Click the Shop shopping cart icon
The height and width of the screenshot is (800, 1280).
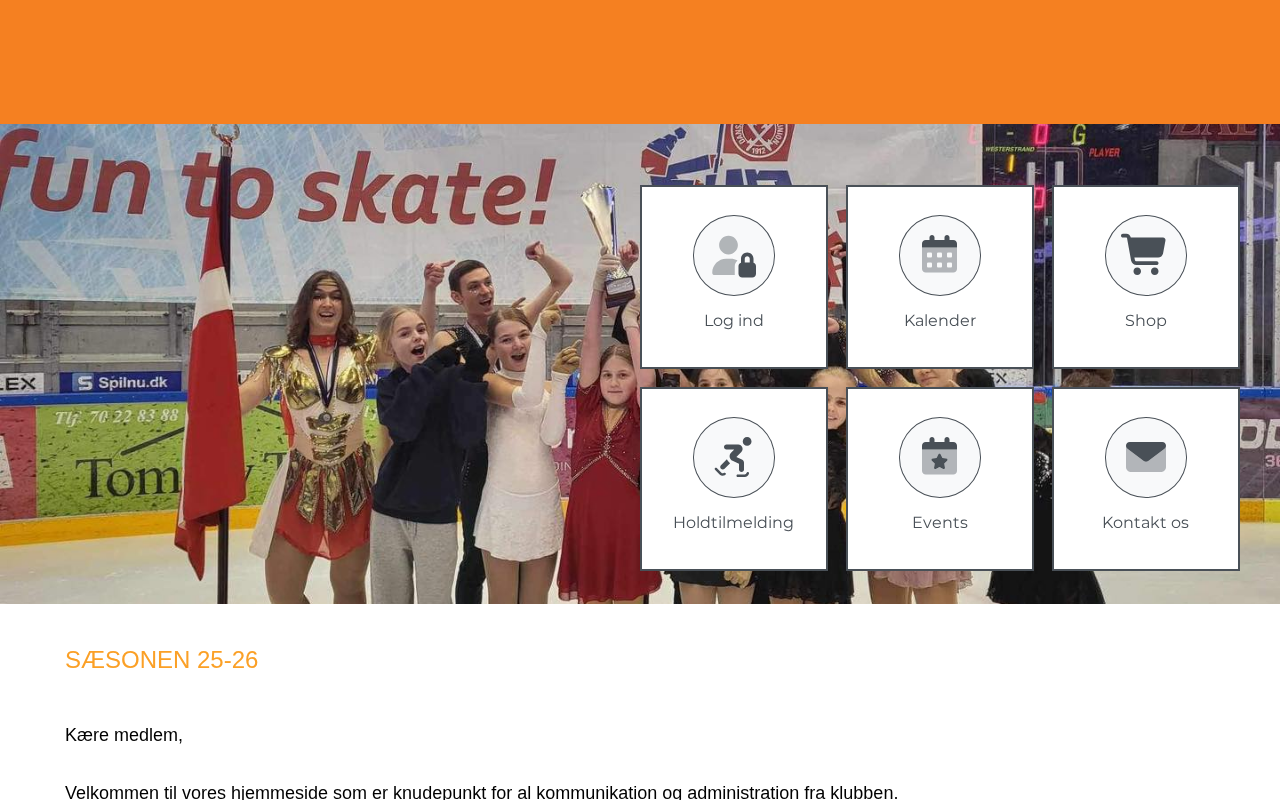click(x=1146, y=256)
